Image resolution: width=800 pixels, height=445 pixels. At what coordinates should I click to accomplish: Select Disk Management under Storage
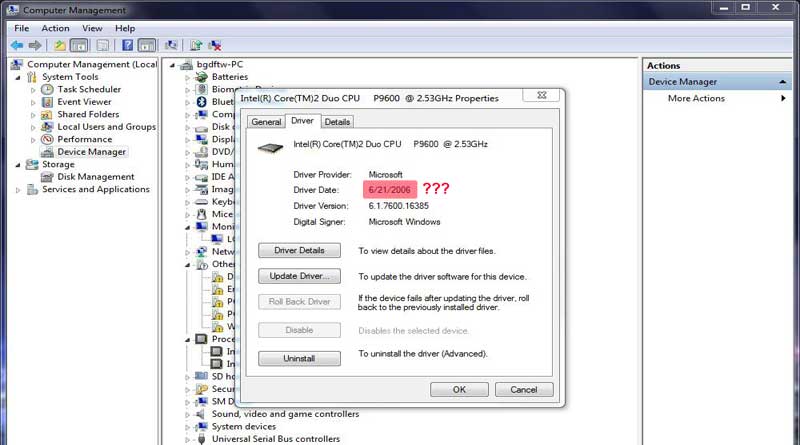coord(95,177)
